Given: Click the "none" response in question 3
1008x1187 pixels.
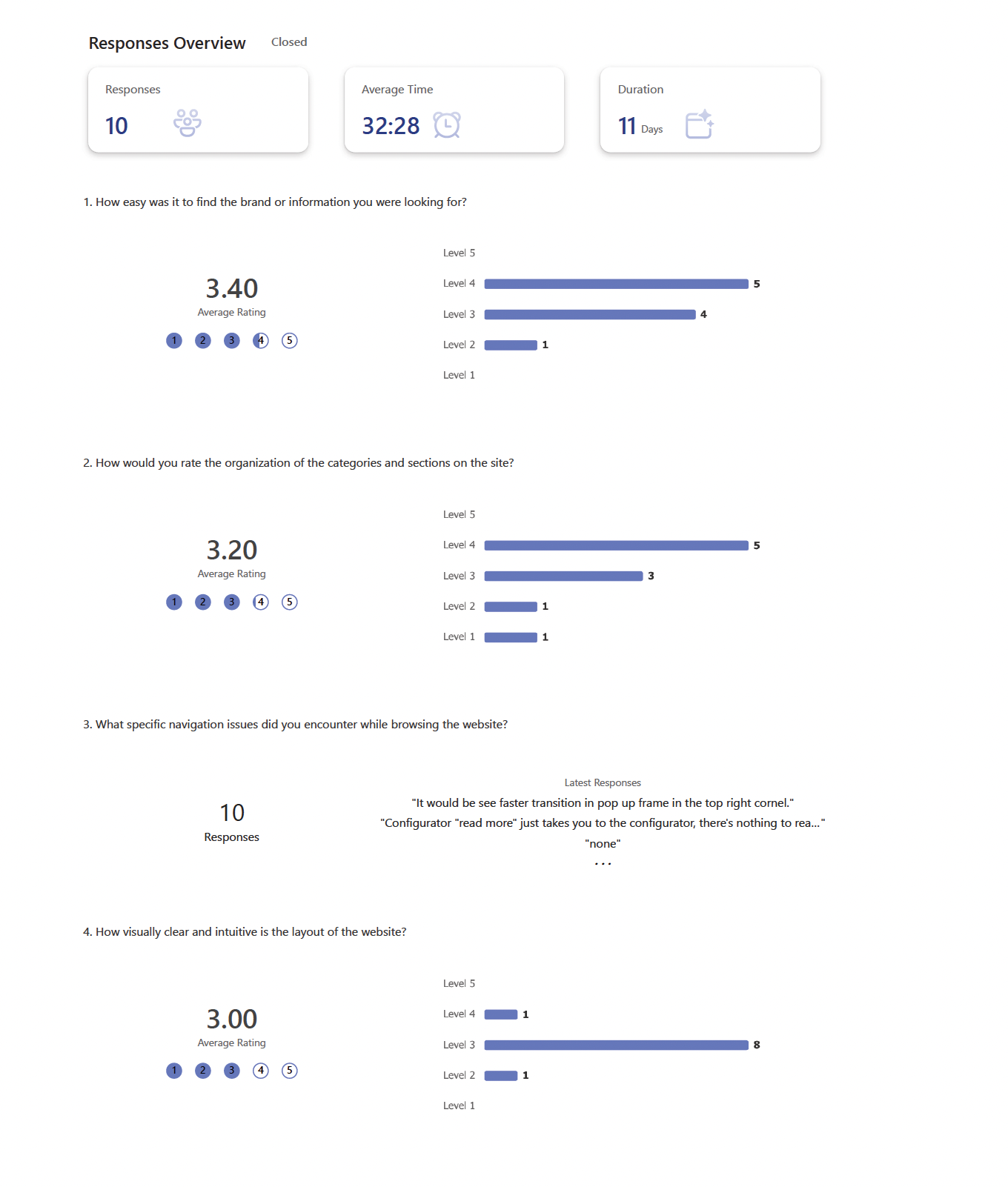Looking at the screenshot, I should [x=603, y=844].
